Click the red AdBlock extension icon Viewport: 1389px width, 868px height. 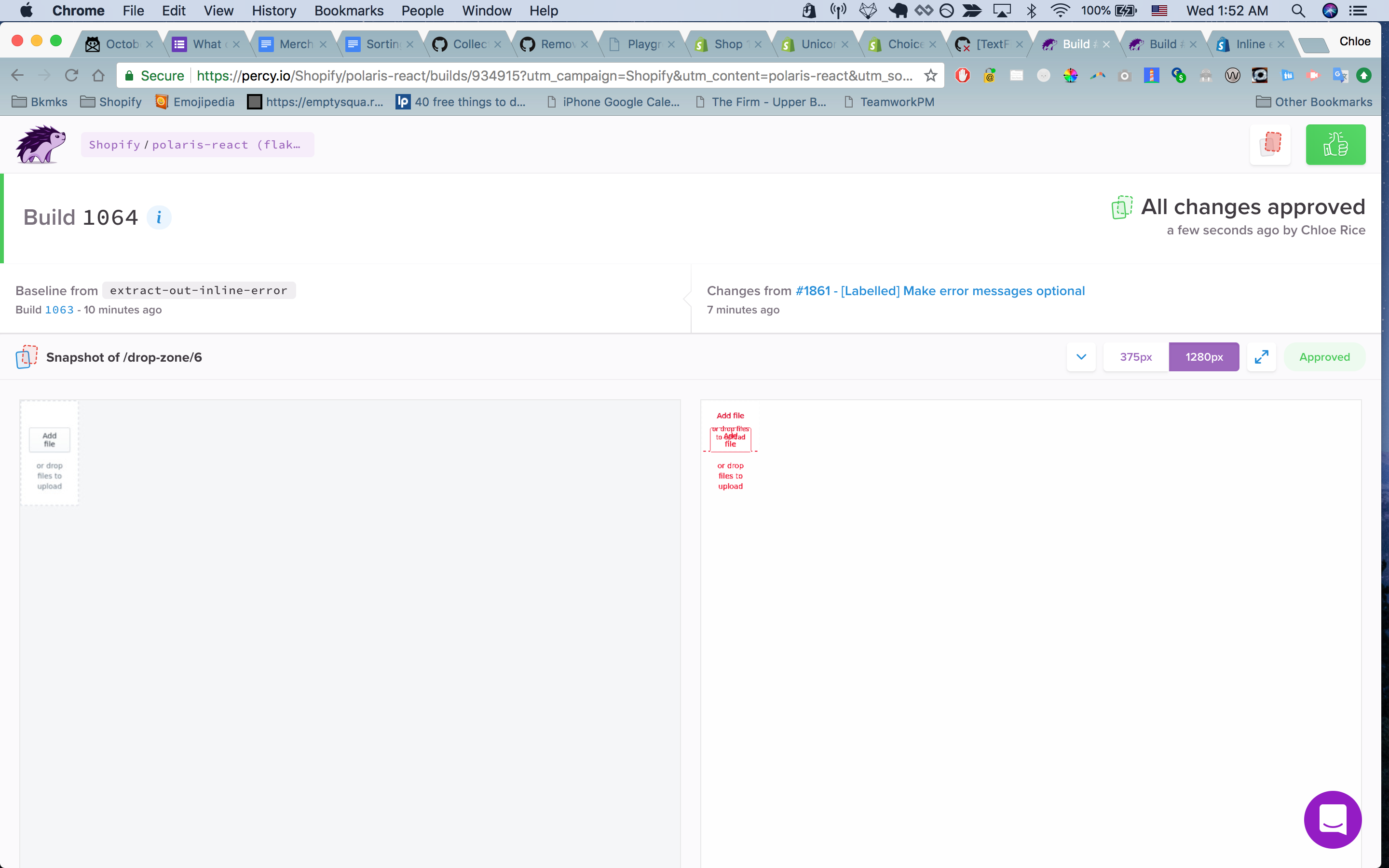(x=963, y=75)
